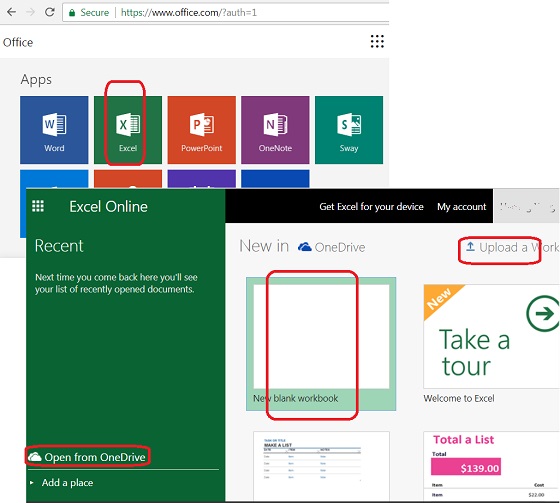Expand the Add a place section
Viewport: 560px width, 503px height.
click(32, 483)
